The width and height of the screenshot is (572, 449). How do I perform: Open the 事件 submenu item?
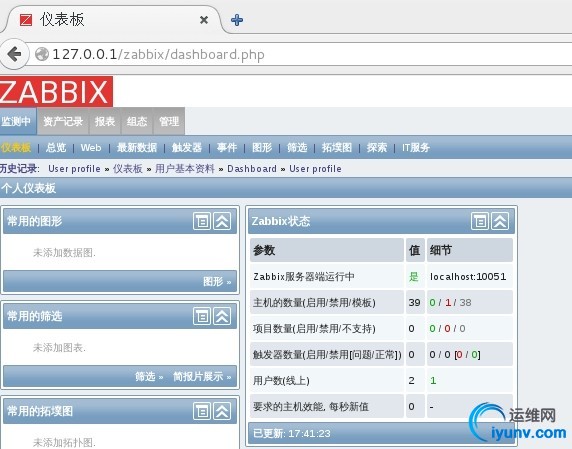(227, 147)
